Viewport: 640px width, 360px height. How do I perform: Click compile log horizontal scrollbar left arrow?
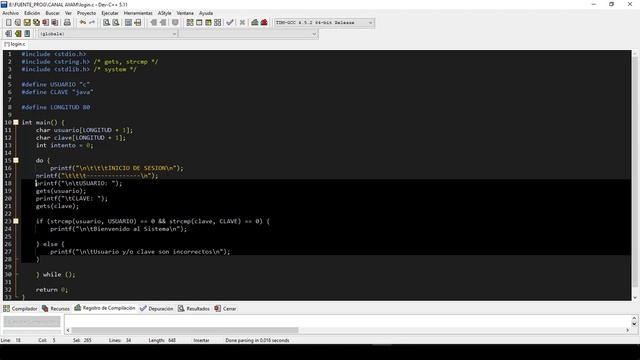pyautogui.click(x=68, y=330)
